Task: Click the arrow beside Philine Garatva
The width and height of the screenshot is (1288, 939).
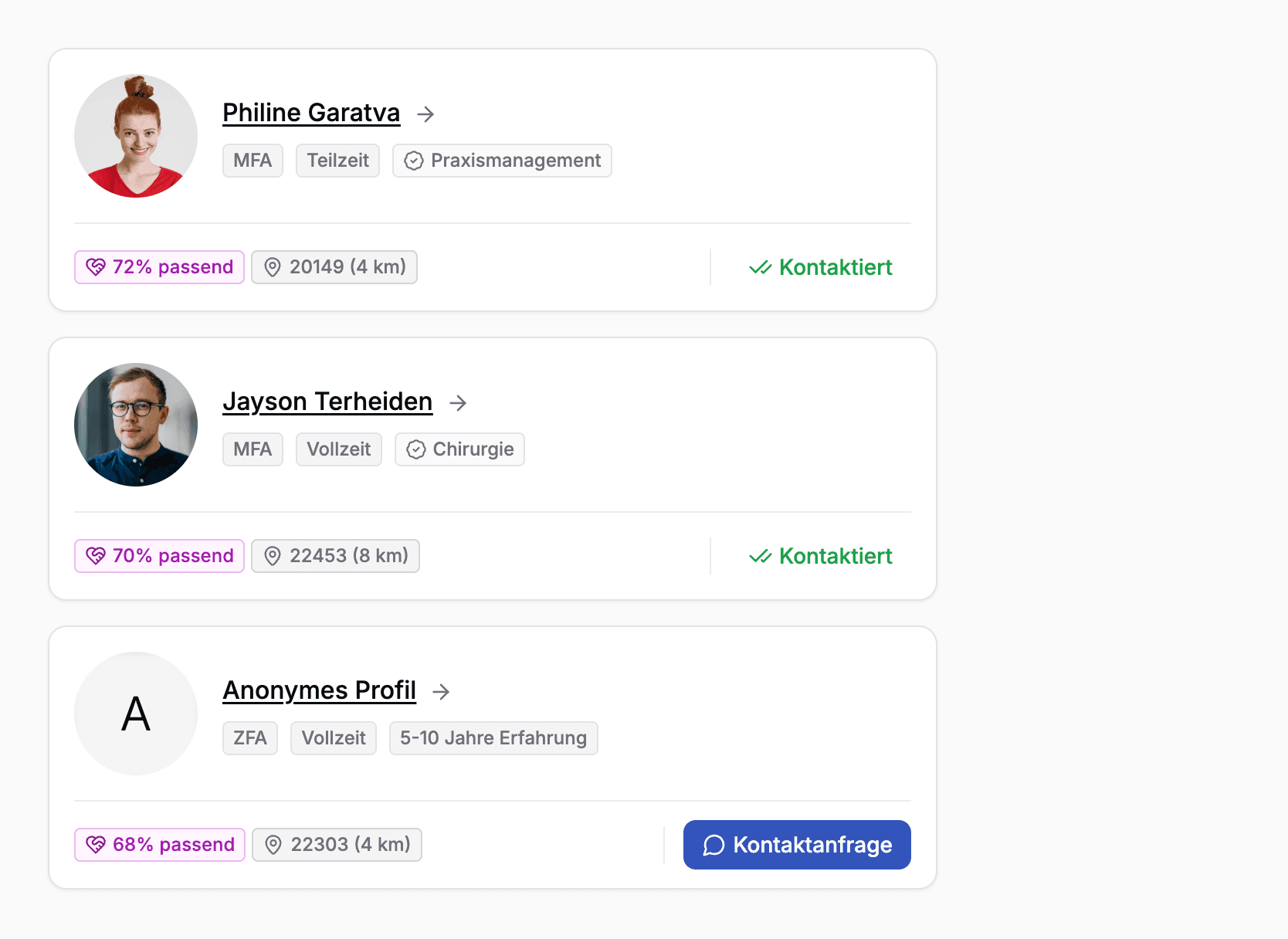Action: pyautogui.click(x=425, y=114)
